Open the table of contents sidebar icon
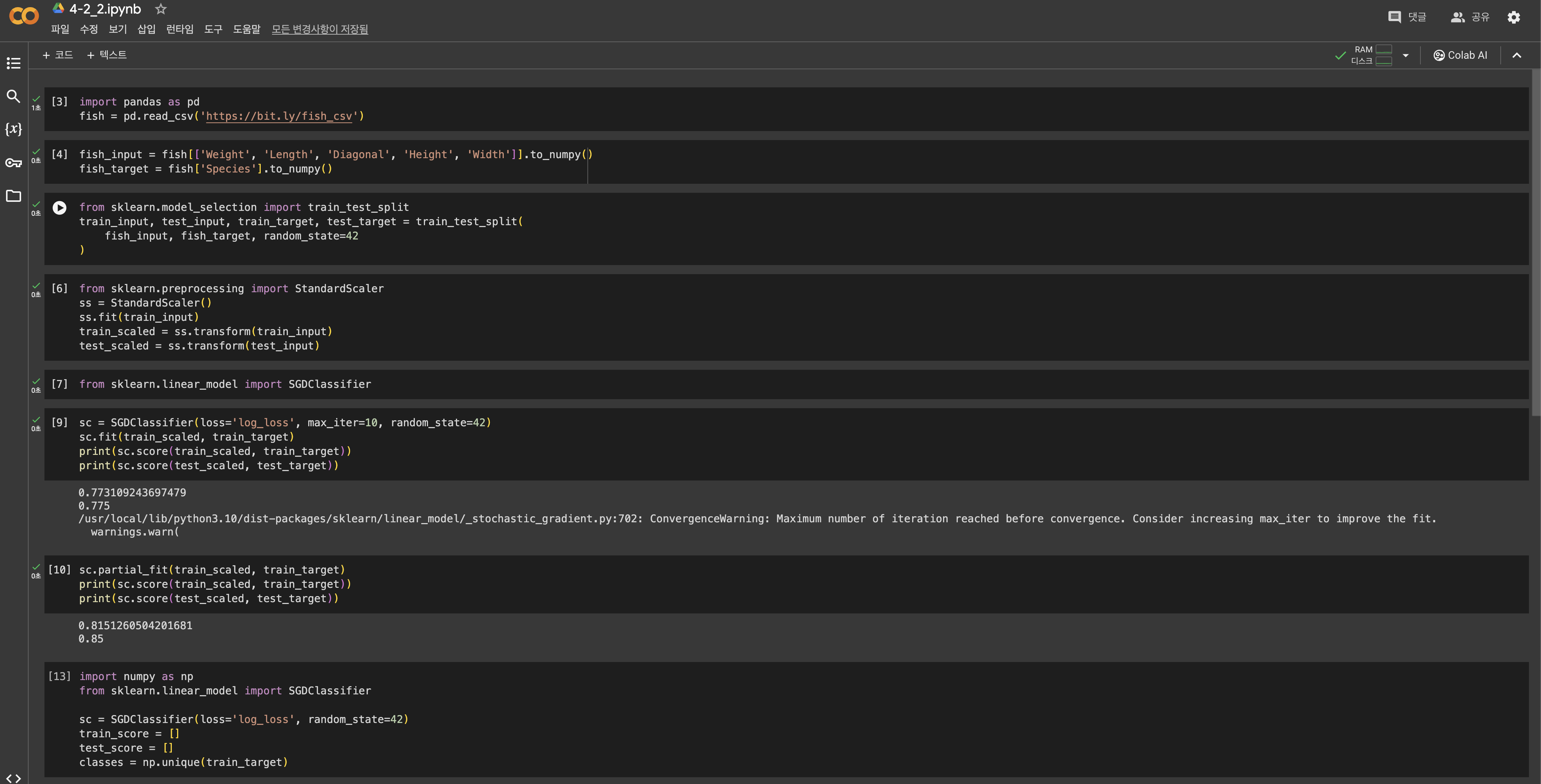The width and height of the screenshot is (1541, 784). coord(13,63)
